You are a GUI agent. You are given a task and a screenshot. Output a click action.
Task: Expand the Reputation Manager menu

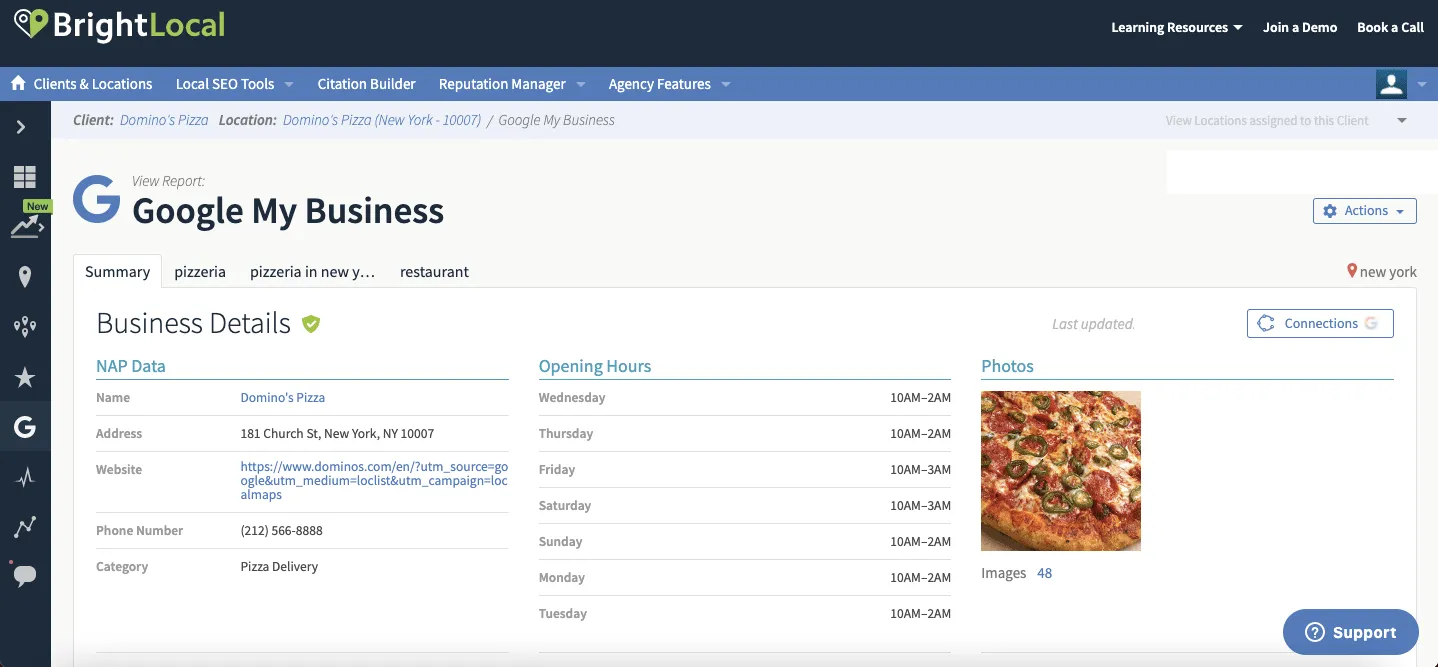512,84
